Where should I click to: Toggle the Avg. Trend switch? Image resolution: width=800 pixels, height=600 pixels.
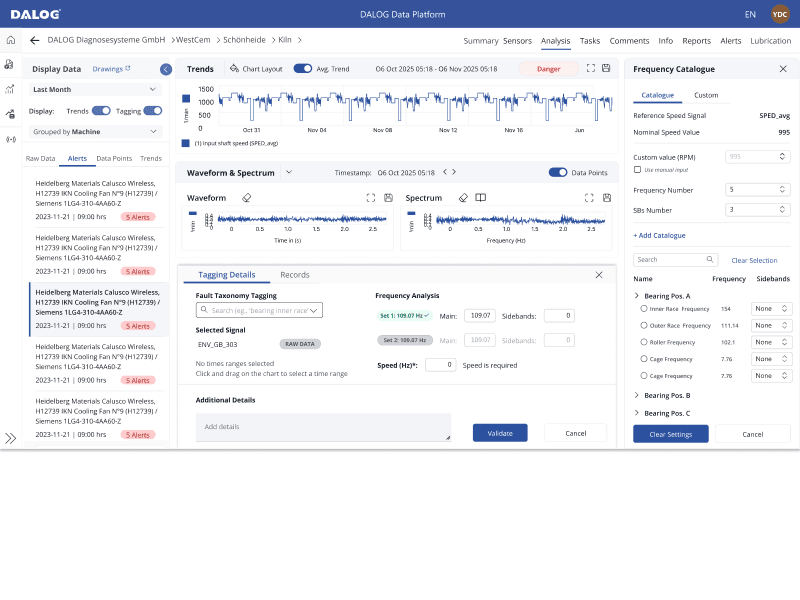coord(303,68)
